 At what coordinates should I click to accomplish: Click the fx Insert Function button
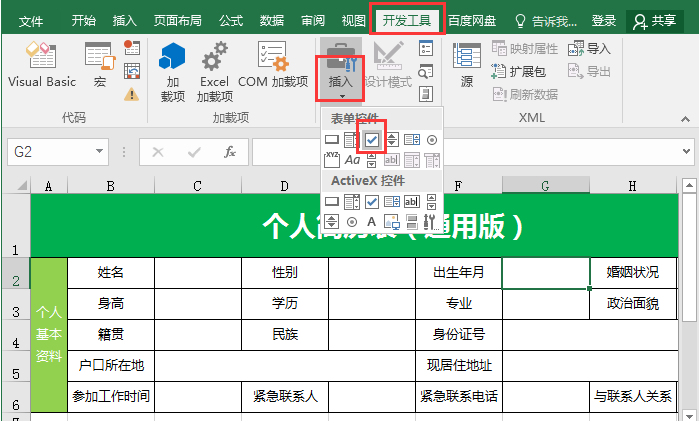tap(230, 152)
